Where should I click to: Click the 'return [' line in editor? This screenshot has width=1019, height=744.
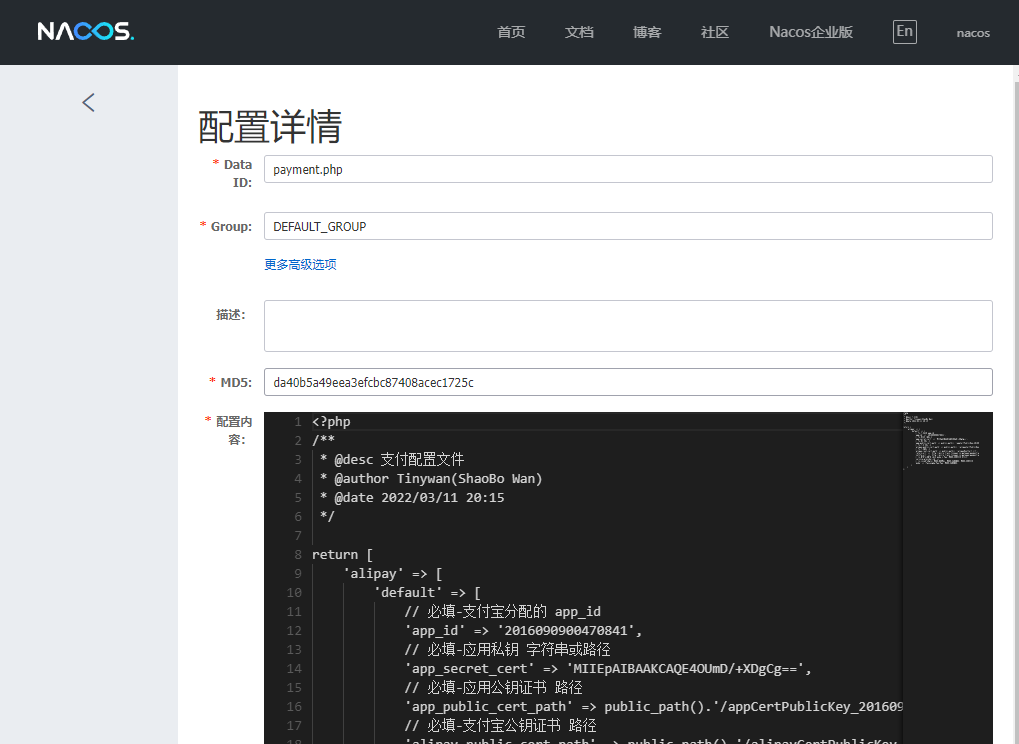(342, 554)
